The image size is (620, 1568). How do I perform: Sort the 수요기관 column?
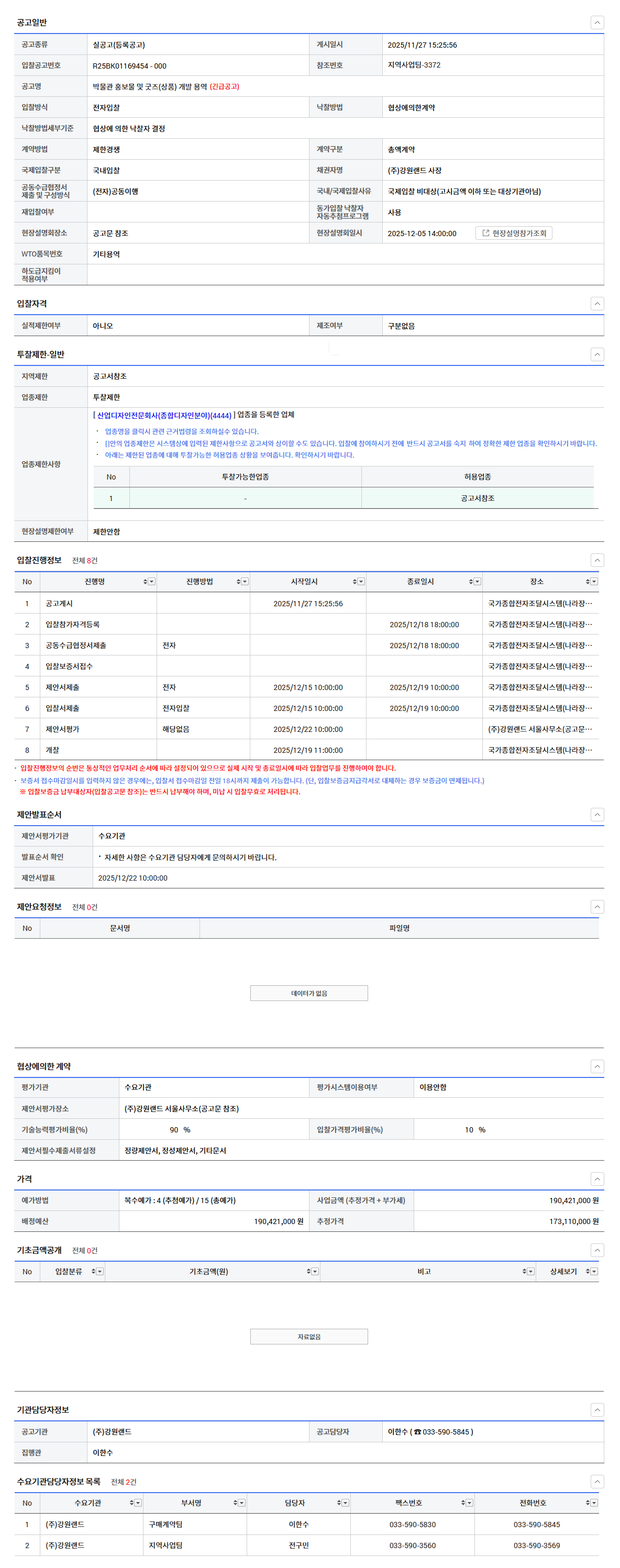click(x=131, y=1503)
